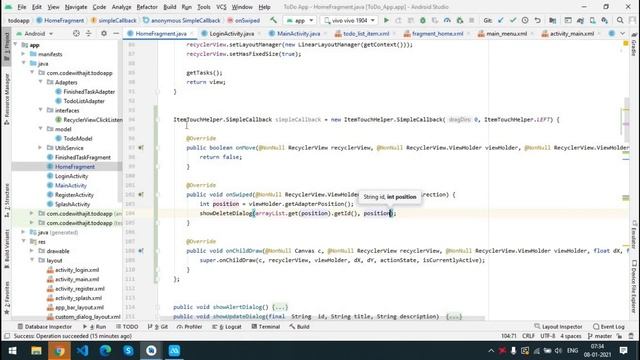640x360 pixels.
Task: Open the SDK Manager icon in the toolbar
Action: click(x=604, y=20)
